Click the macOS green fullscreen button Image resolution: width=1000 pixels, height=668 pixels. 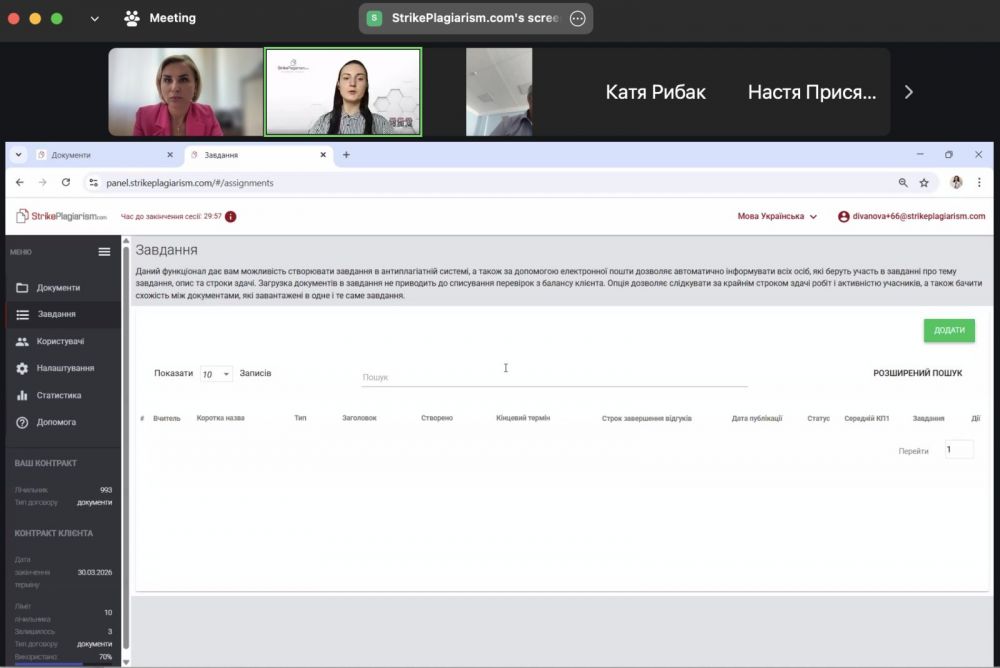tap(57, 19)
